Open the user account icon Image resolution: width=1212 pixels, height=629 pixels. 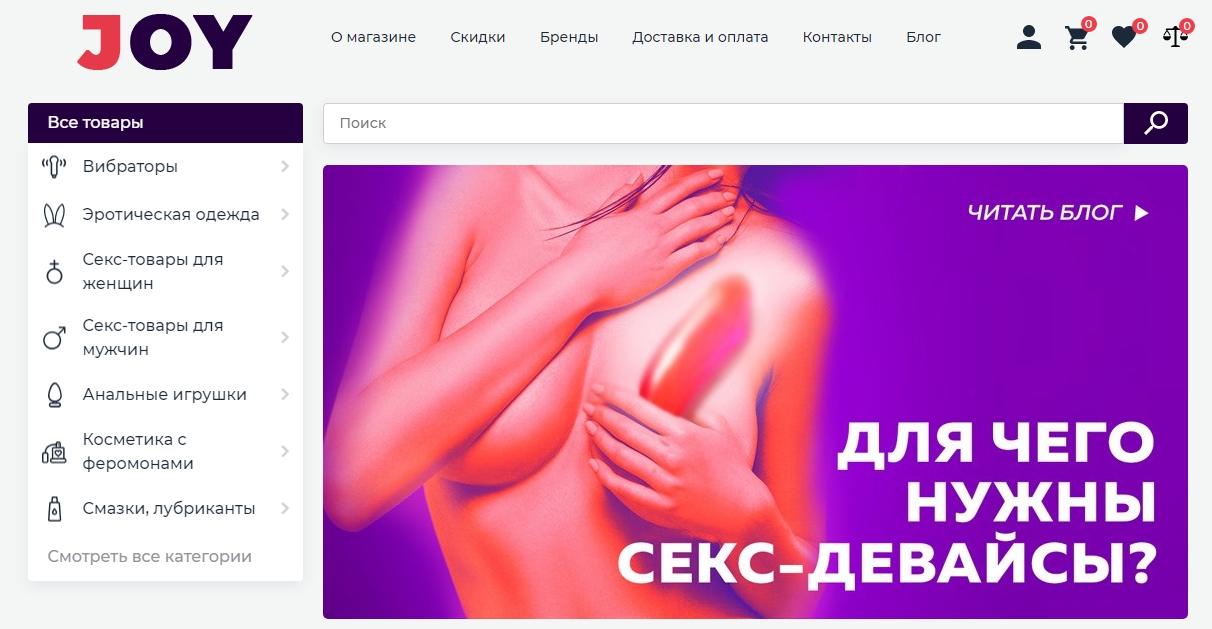point(1028,37)
